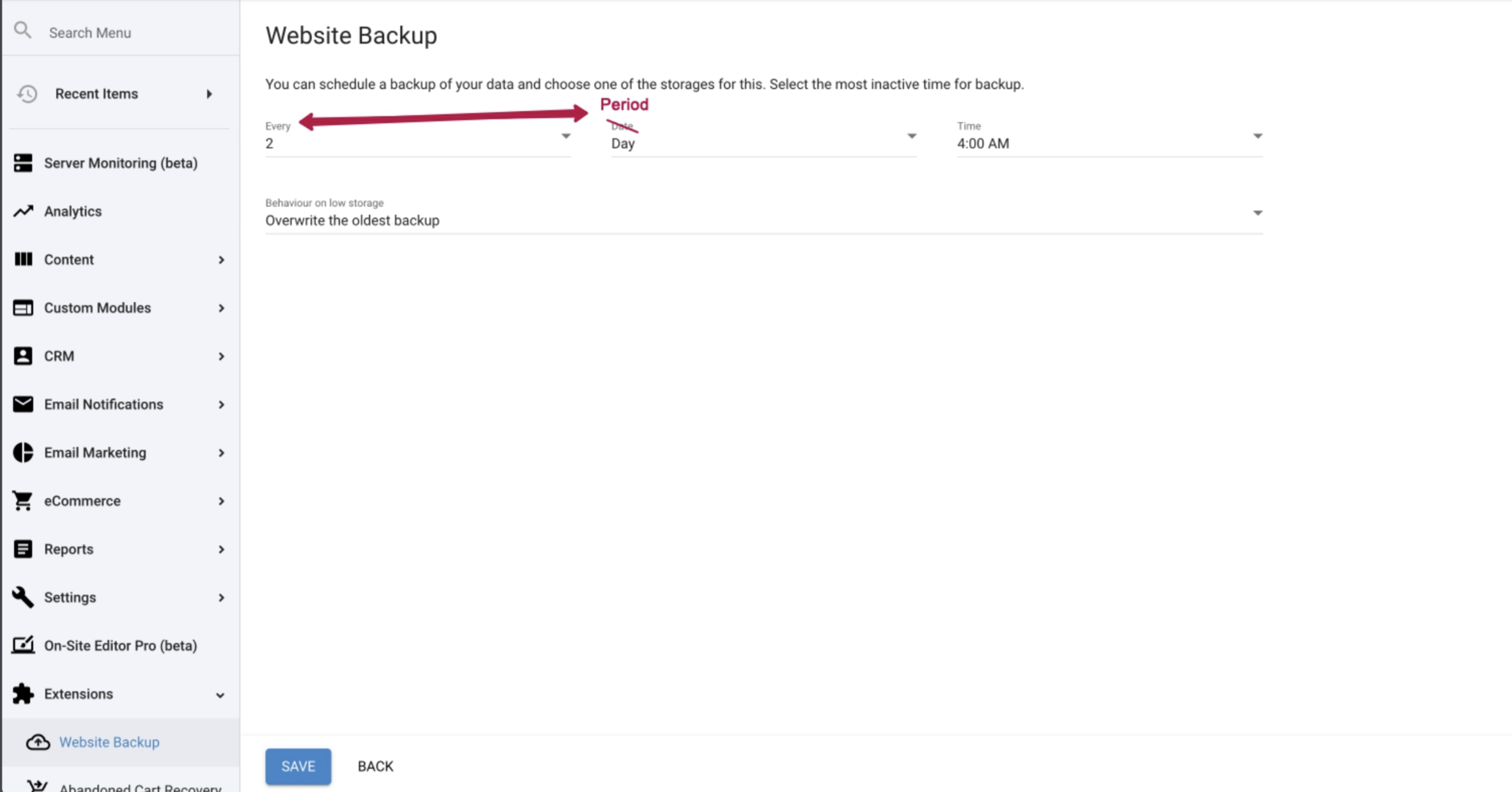Click the Reports icon
This screenshot has height=792, width=1512.
22,548
